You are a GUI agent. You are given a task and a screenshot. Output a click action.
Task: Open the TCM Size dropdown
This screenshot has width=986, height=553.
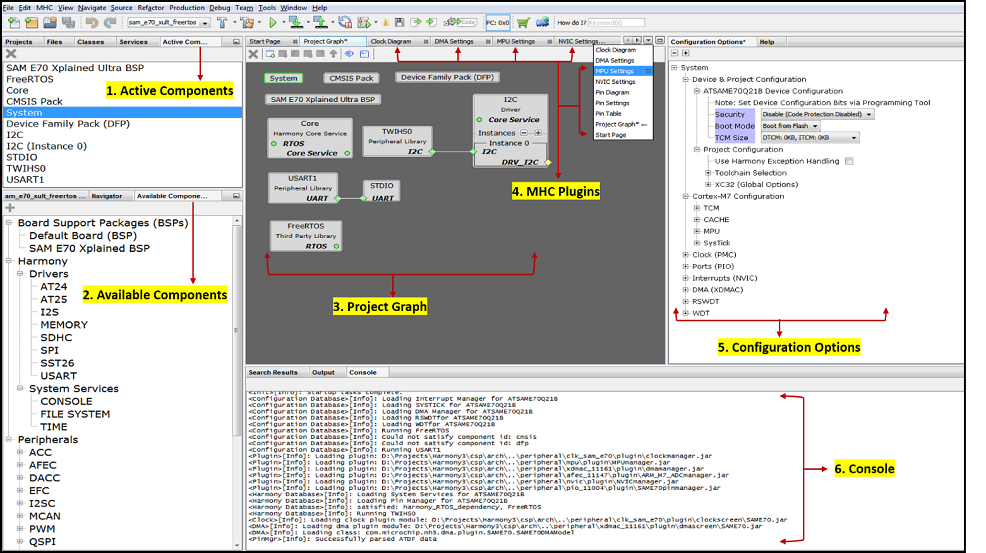coord(810,138)
